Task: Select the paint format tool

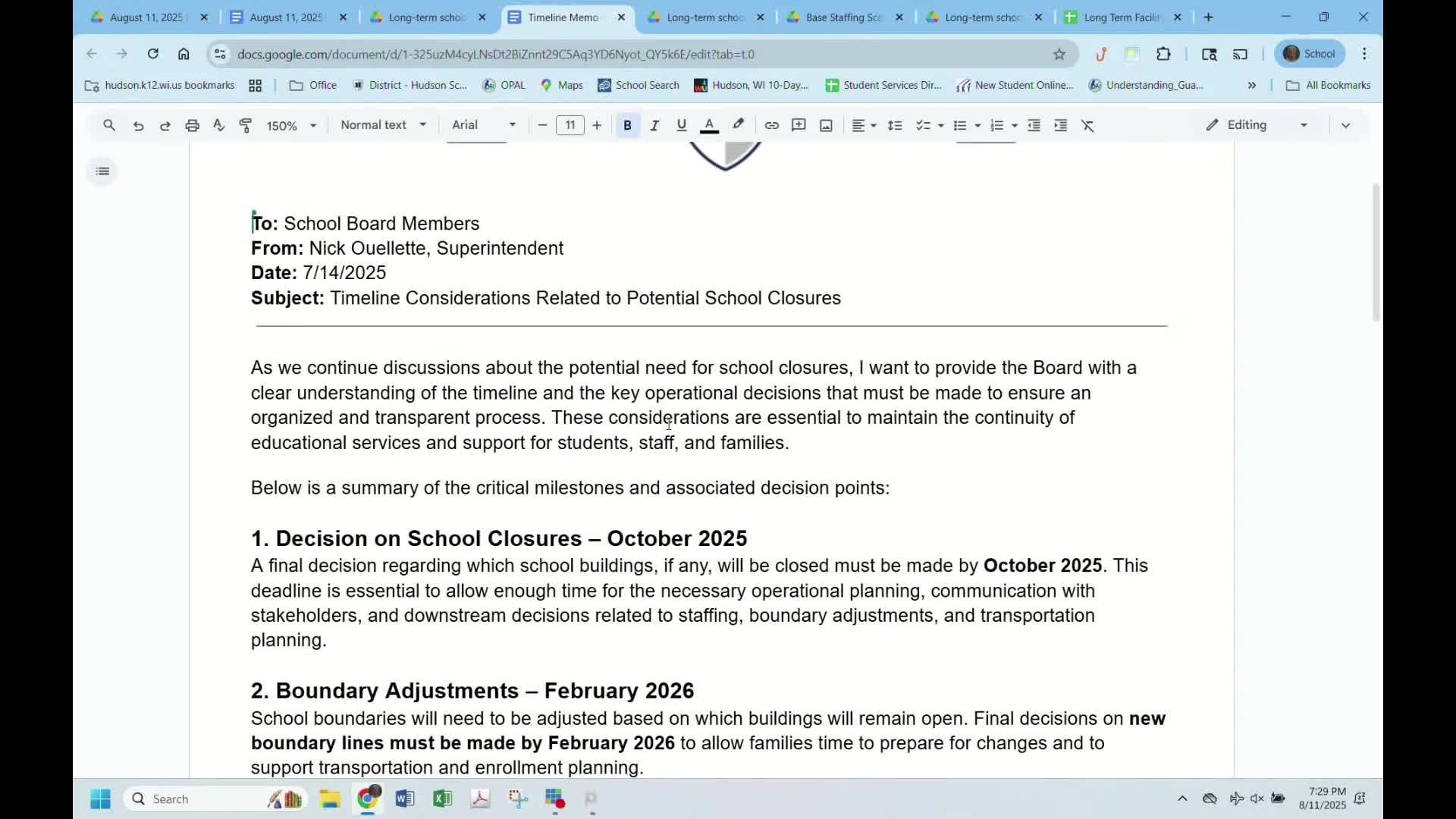Action: pos(245,125)
